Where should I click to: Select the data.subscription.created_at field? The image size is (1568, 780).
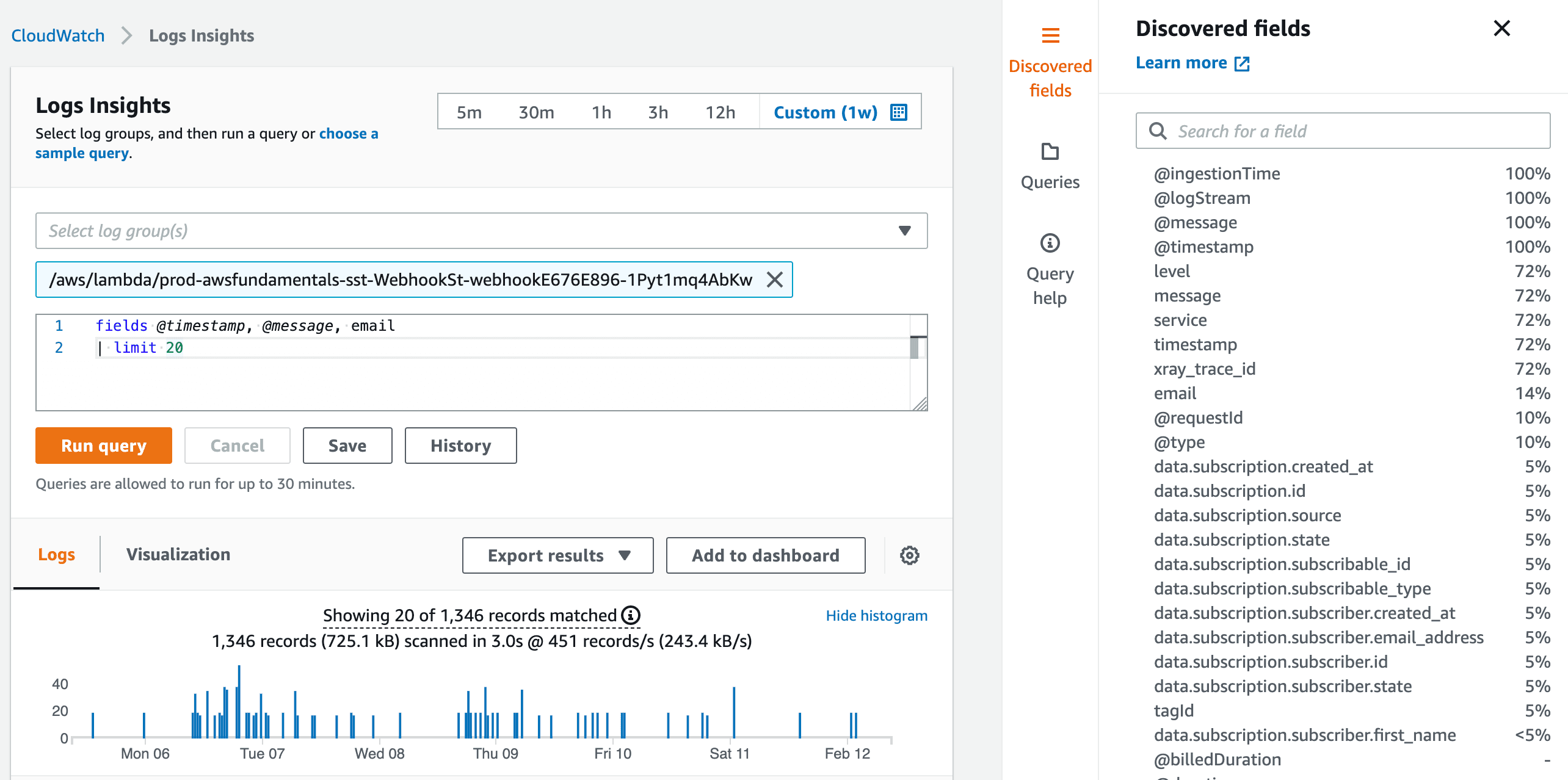(1263, 466)
